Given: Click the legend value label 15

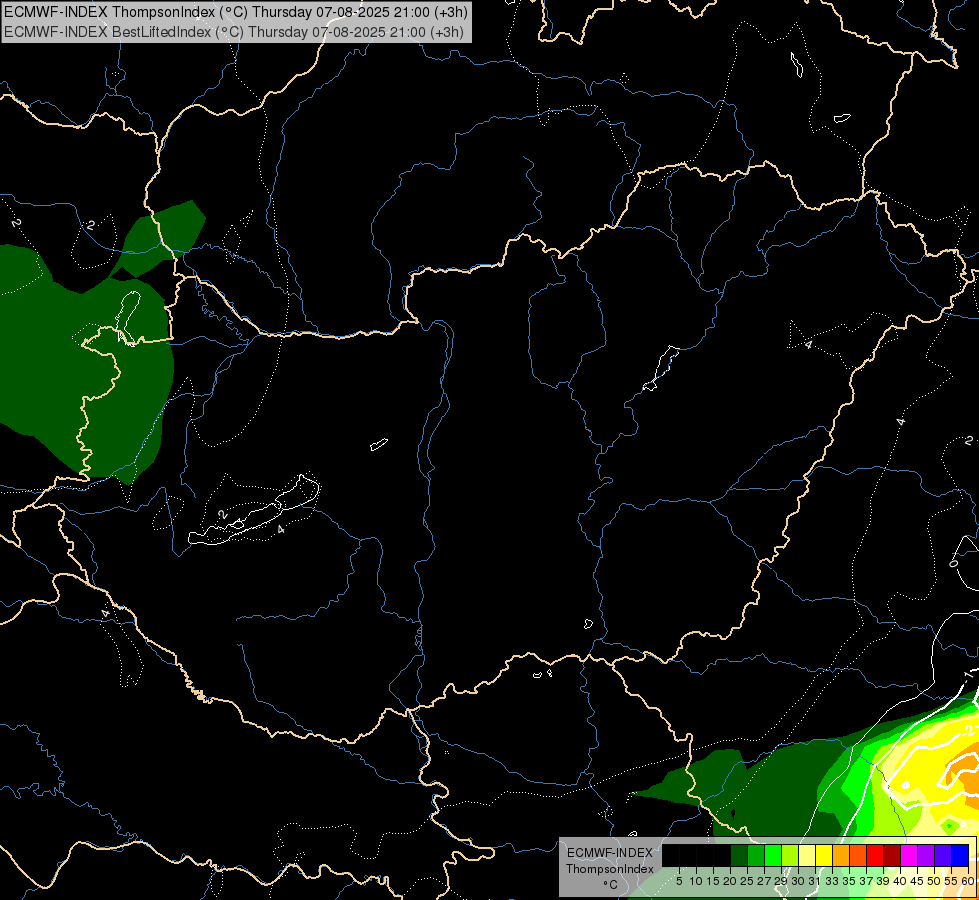Looking at the screenshot, I should [713, 881].
